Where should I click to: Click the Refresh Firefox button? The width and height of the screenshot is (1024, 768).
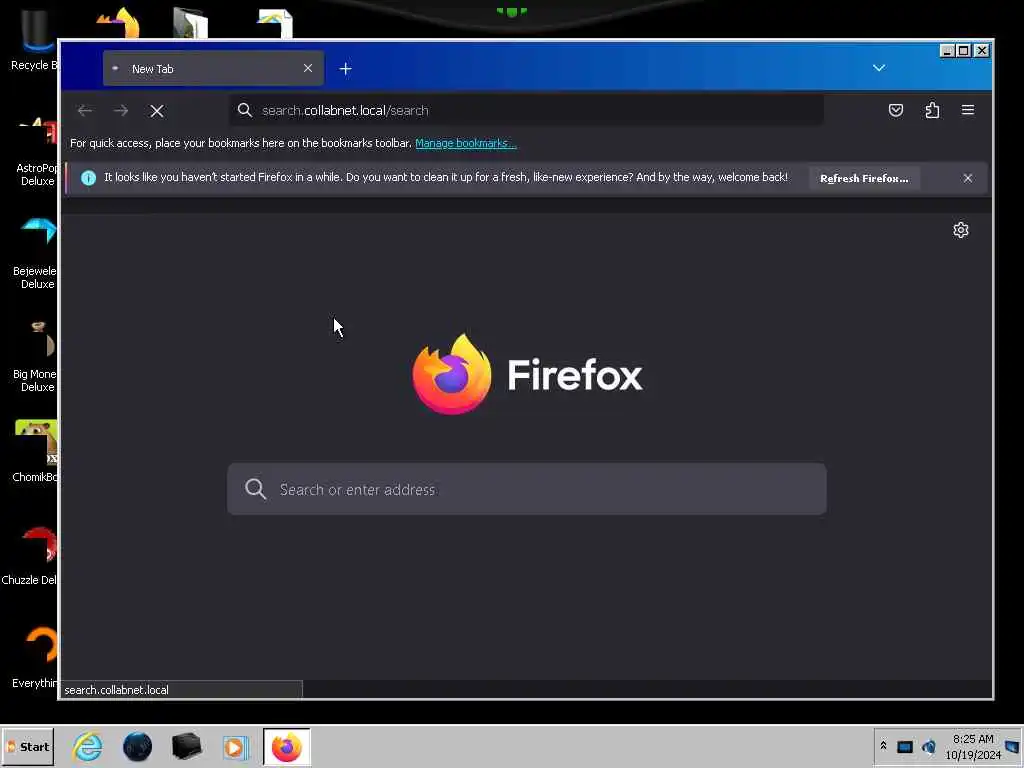(x=864, y=178)
